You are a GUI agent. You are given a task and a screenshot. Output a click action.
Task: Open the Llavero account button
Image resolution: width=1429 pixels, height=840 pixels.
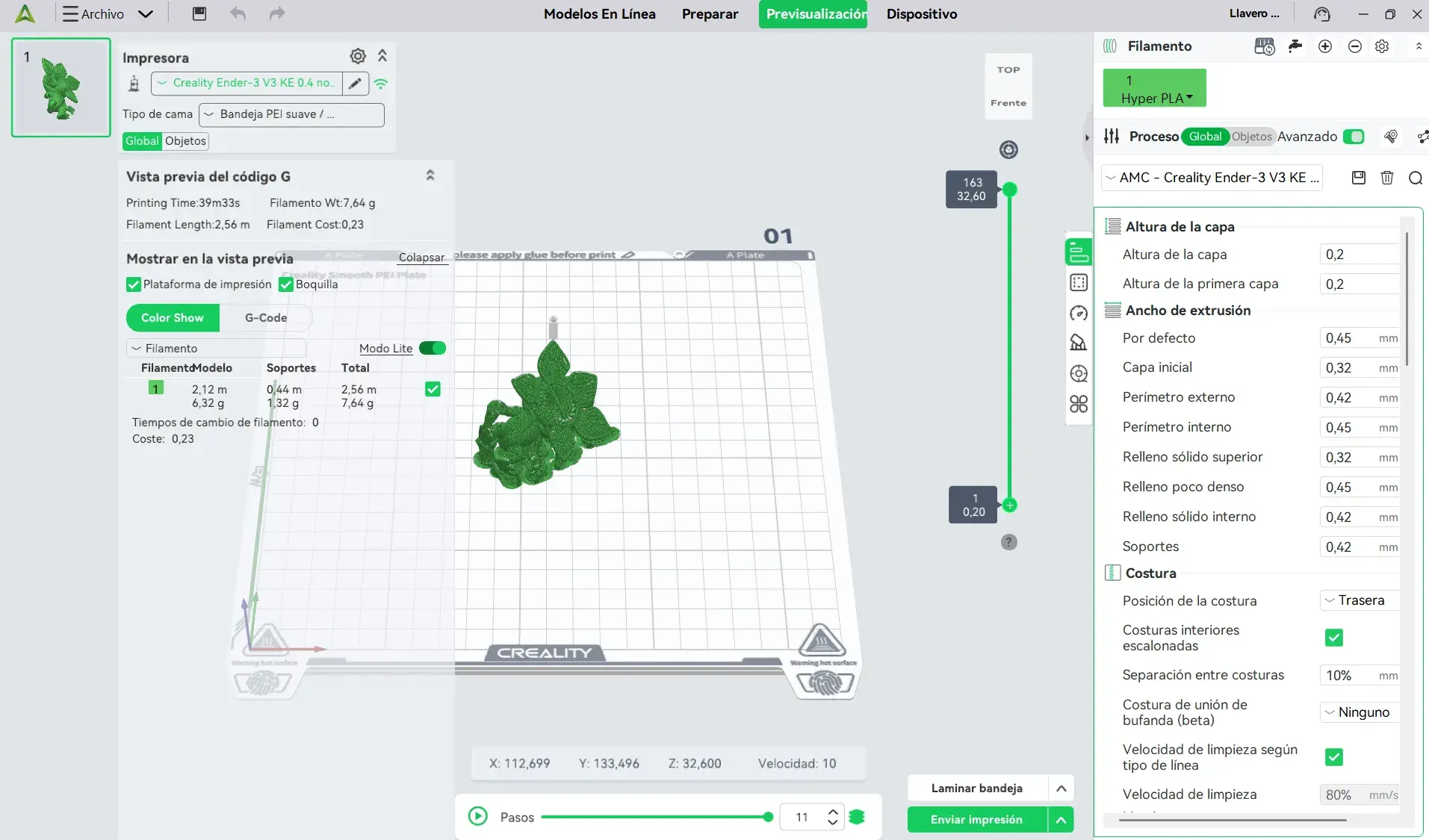tap(1255, 13)
